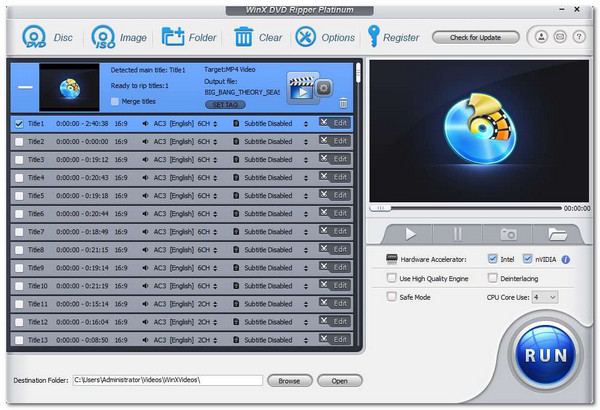Click the audio speaker icon for Title1
The image size is (600, 410).
pos(145,124)
